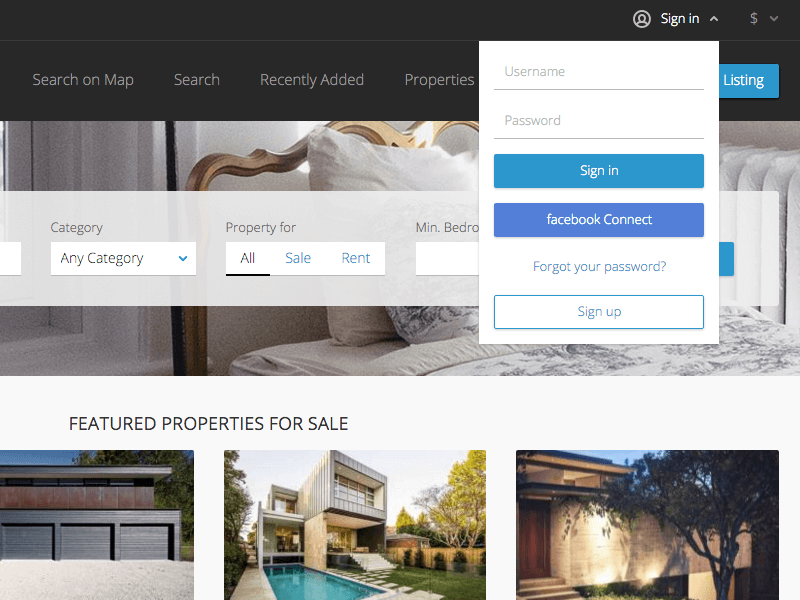
Task: Click the blue Sign in button
Action: 598,171
